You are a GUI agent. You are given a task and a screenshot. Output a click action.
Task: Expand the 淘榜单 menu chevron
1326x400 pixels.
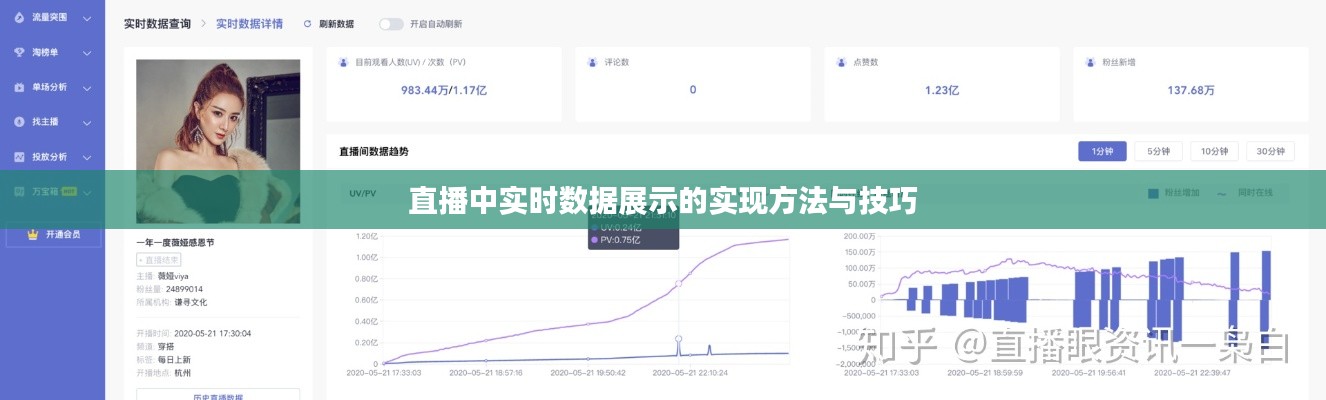click(87, 52)
